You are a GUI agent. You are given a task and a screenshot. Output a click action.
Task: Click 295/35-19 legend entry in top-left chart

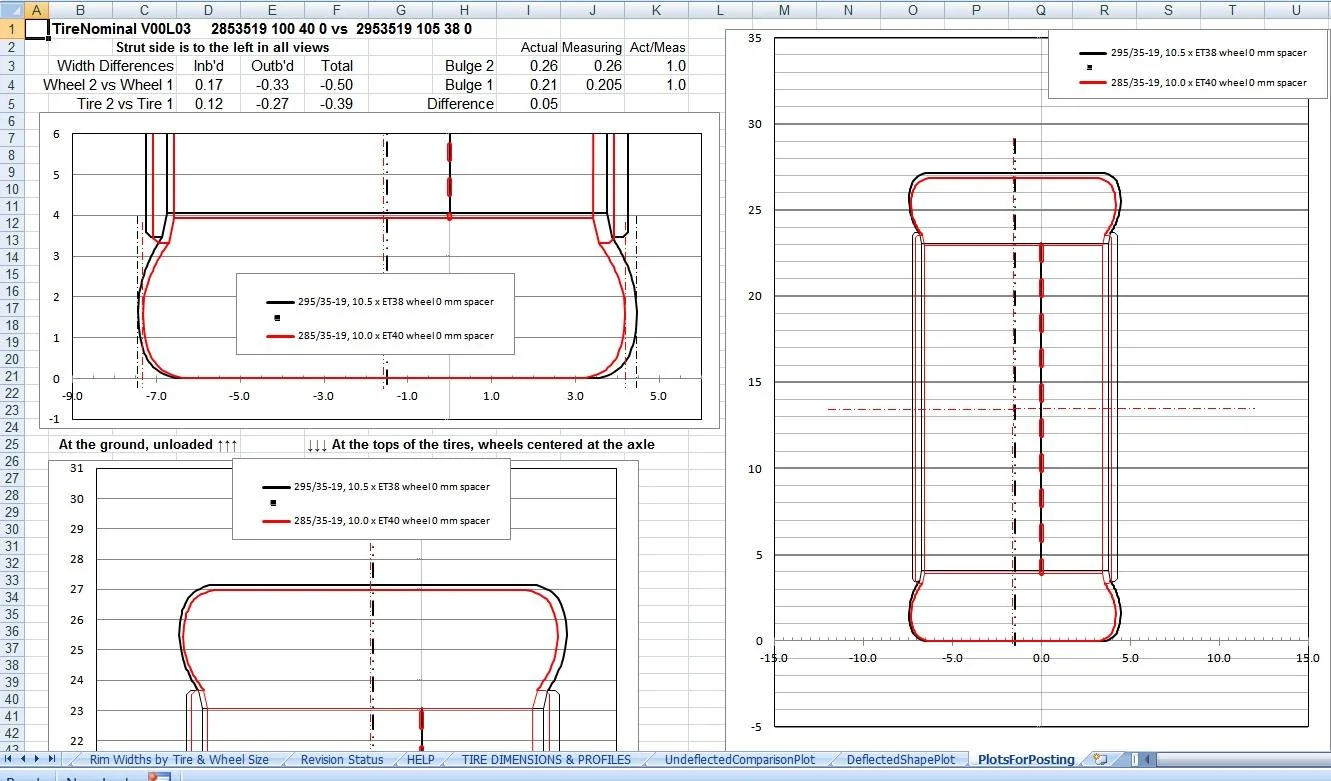click(x=380, y=301)
